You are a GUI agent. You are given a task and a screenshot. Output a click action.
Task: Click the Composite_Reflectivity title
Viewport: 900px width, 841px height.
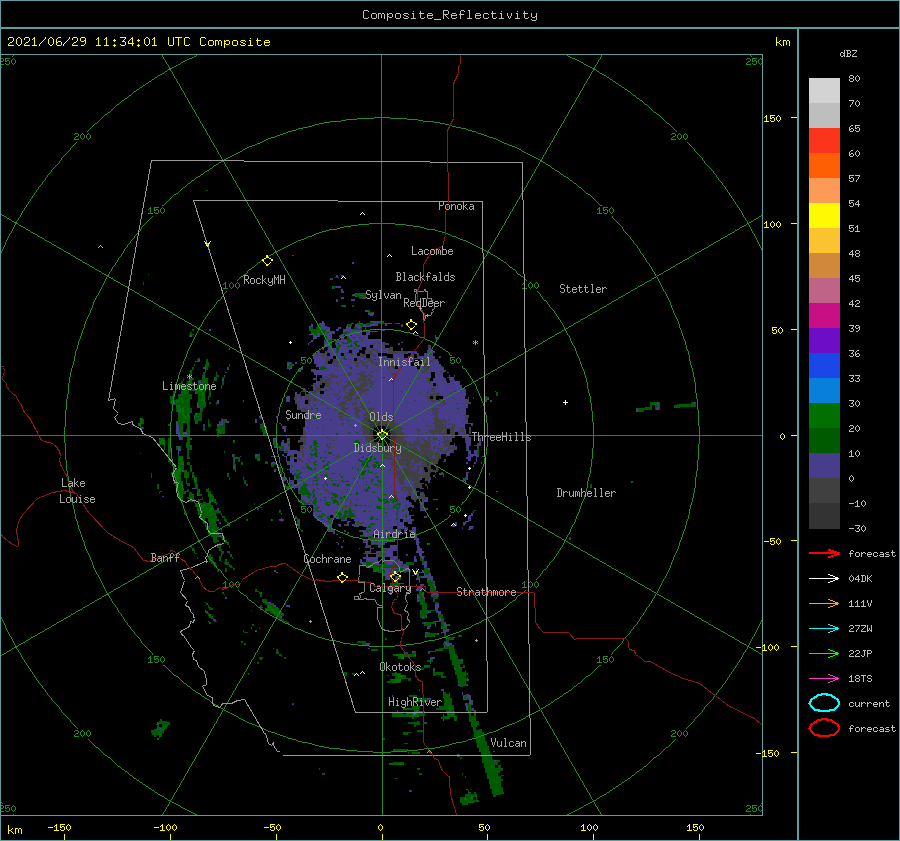click(450, 15)
